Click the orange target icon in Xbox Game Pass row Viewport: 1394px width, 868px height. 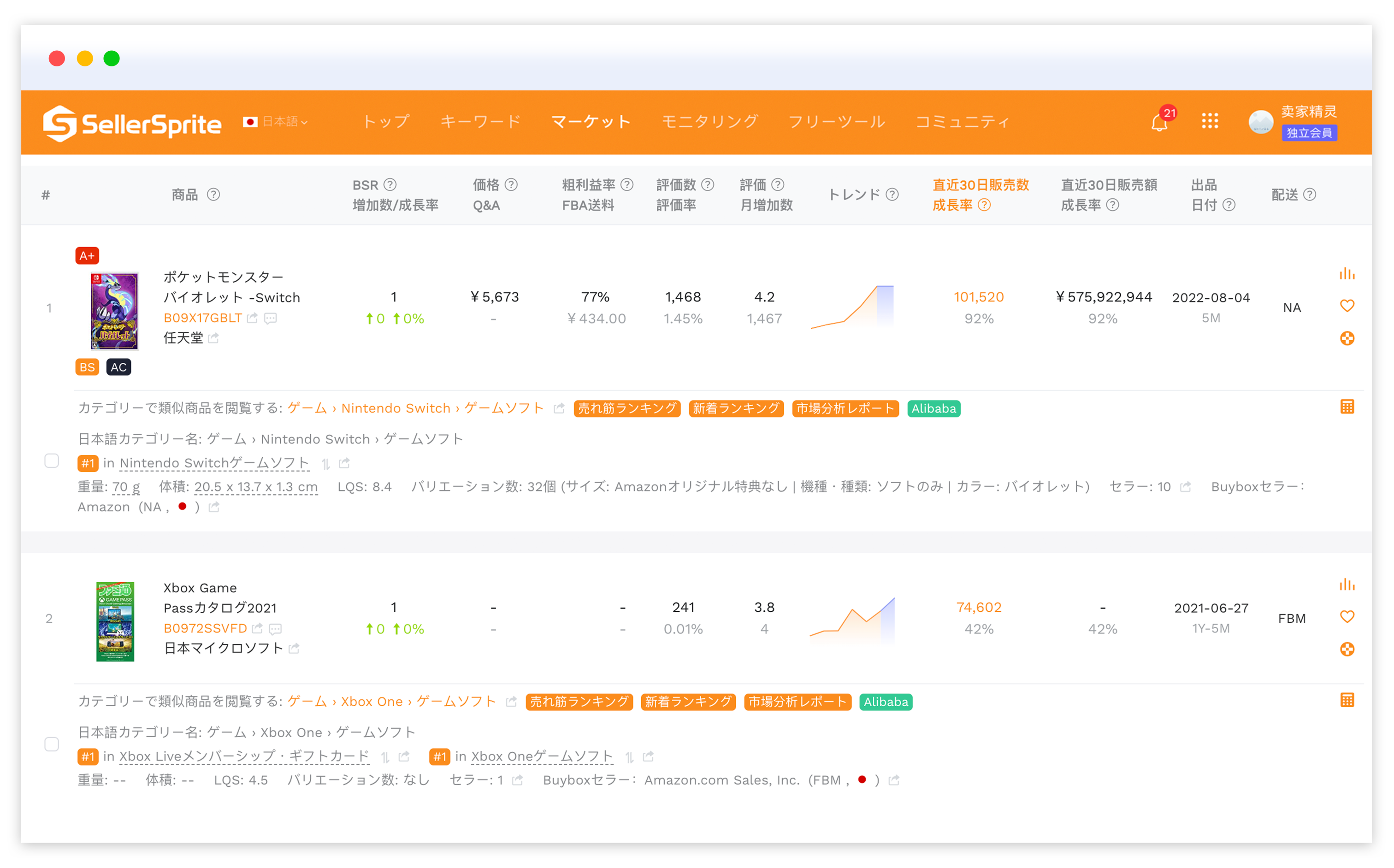(x=1347, y=650)
